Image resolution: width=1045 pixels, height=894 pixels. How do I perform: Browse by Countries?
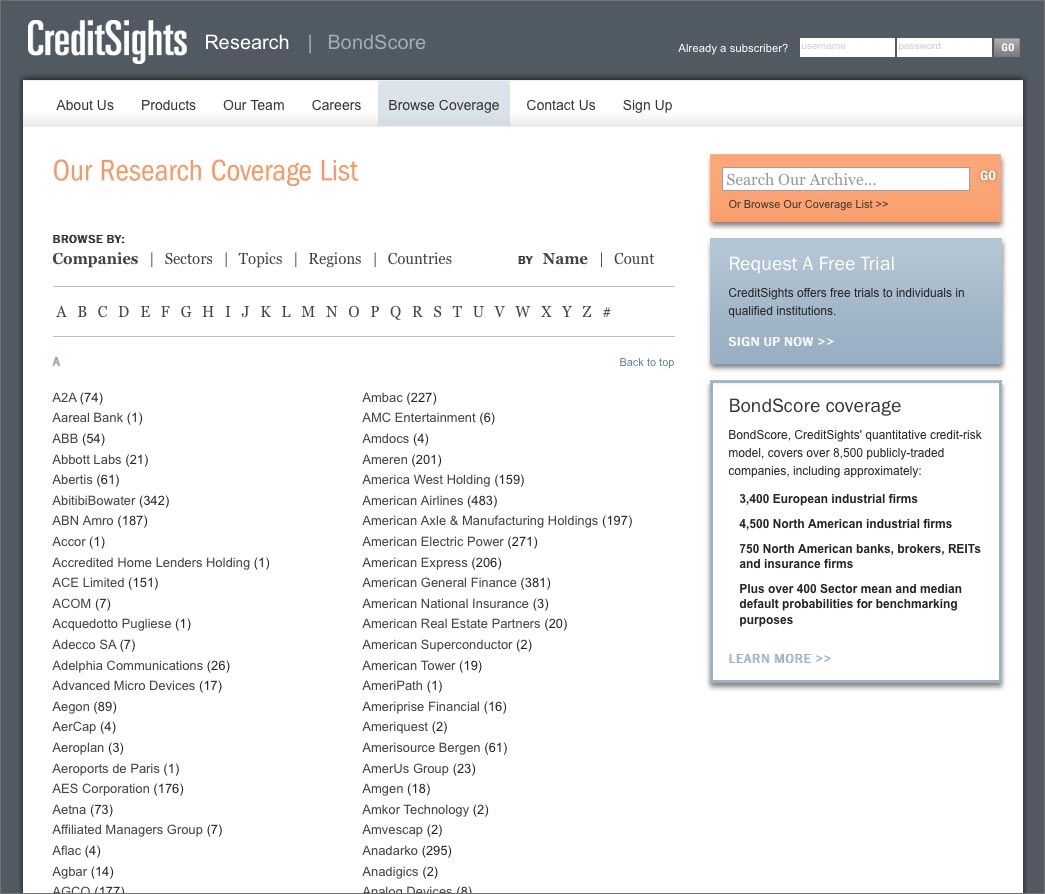419,259
